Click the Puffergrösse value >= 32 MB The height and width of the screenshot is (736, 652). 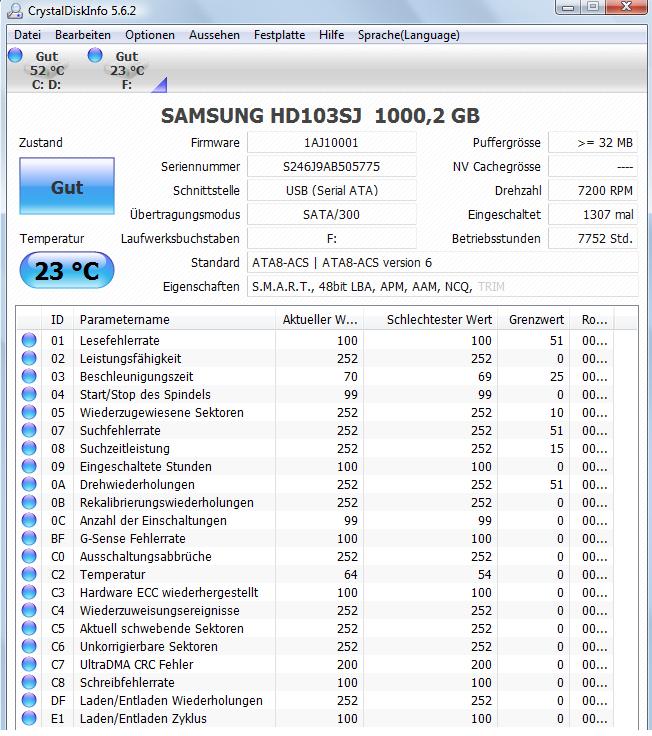593,143
